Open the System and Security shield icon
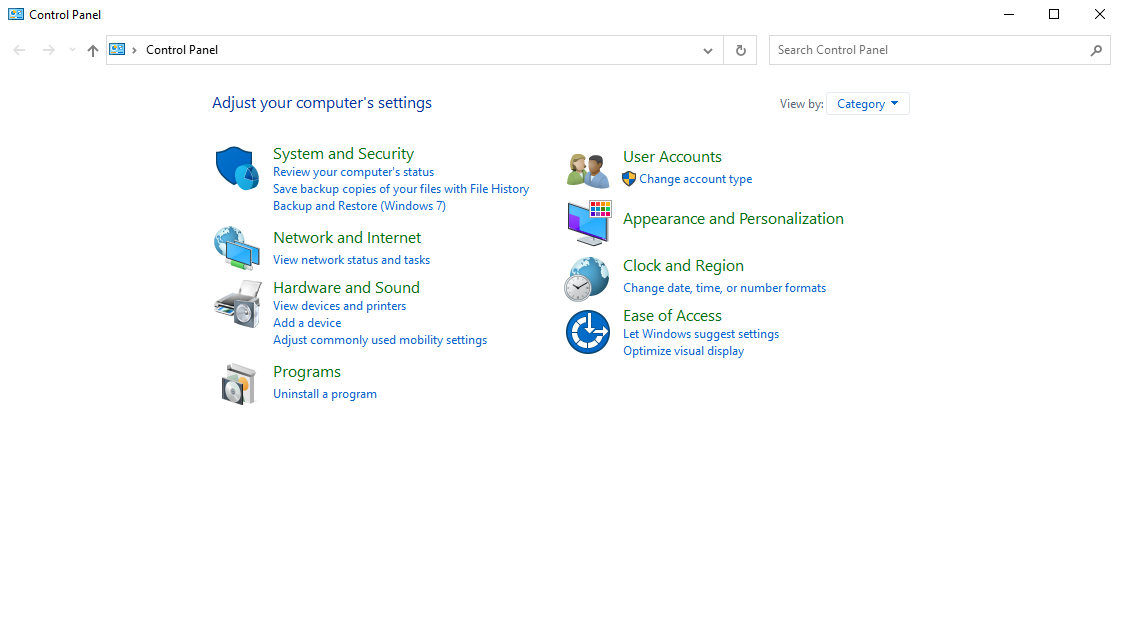 click(x=237, y=168)
